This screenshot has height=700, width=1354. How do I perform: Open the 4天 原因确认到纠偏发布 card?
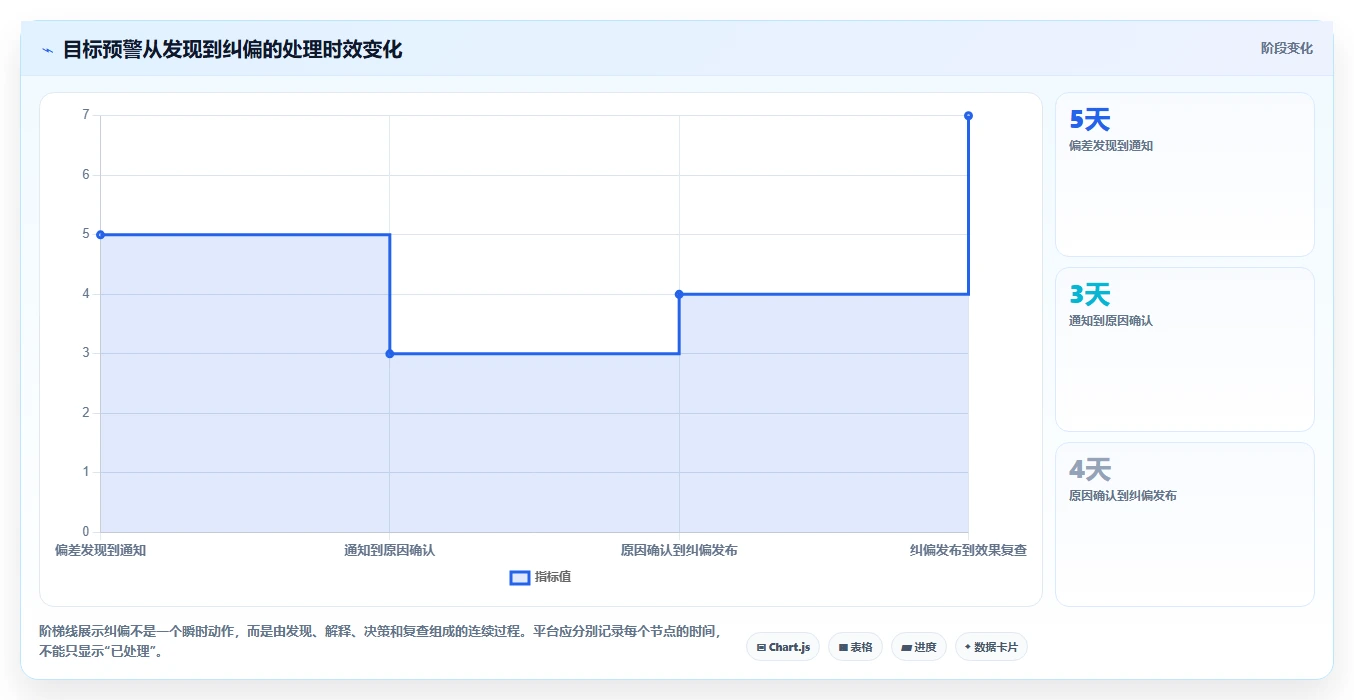click(x=1185, y=524)
